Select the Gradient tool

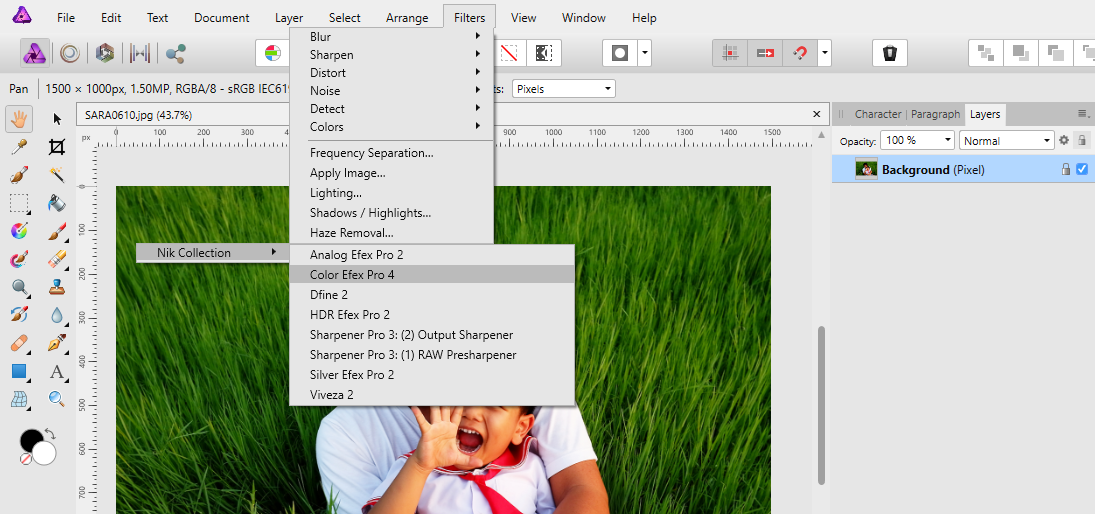click(x=19, y=230)
